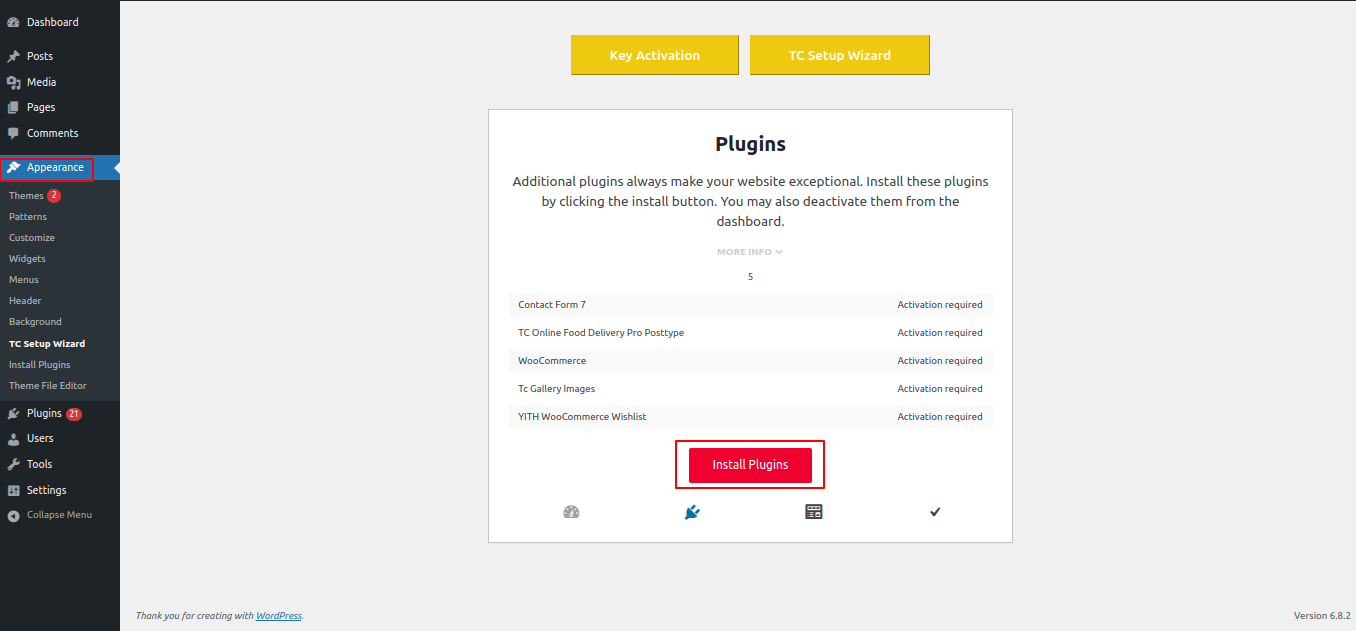
Task: Click the Comments speech bubble icon
Action: [x=13, y=133]
